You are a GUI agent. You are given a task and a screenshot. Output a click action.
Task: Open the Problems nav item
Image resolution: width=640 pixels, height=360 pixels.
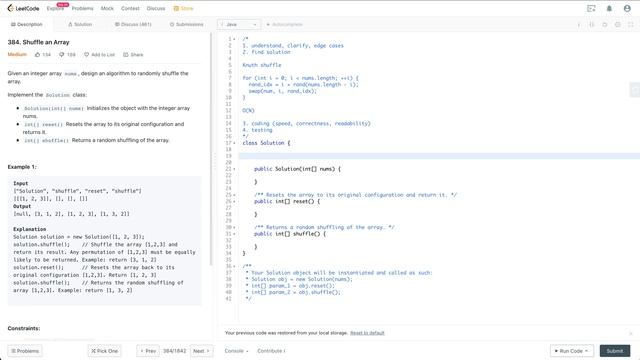click(82, 8)
